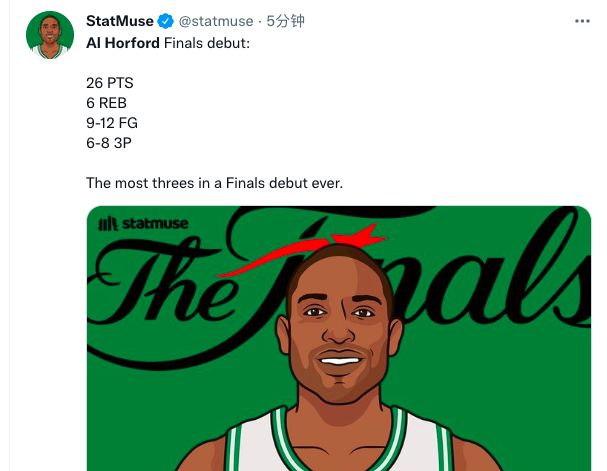Click the blue verified badge icon
The image size is (607, 471).
[x=166, y=21]
